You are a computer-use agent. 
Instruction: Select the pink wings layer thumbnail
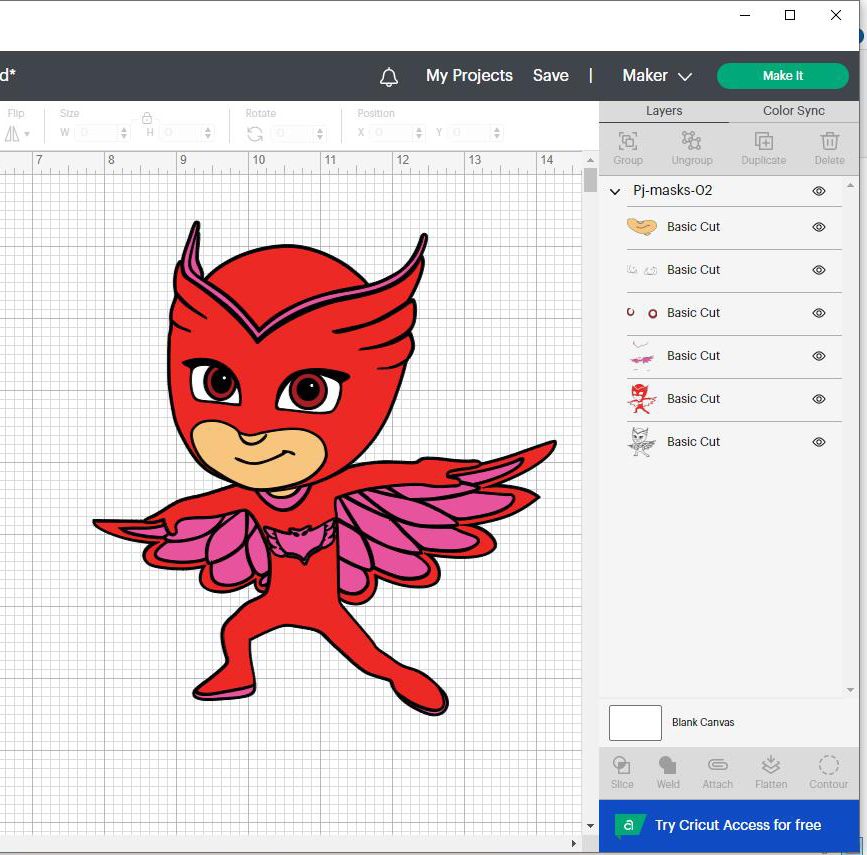click(641, 356)
